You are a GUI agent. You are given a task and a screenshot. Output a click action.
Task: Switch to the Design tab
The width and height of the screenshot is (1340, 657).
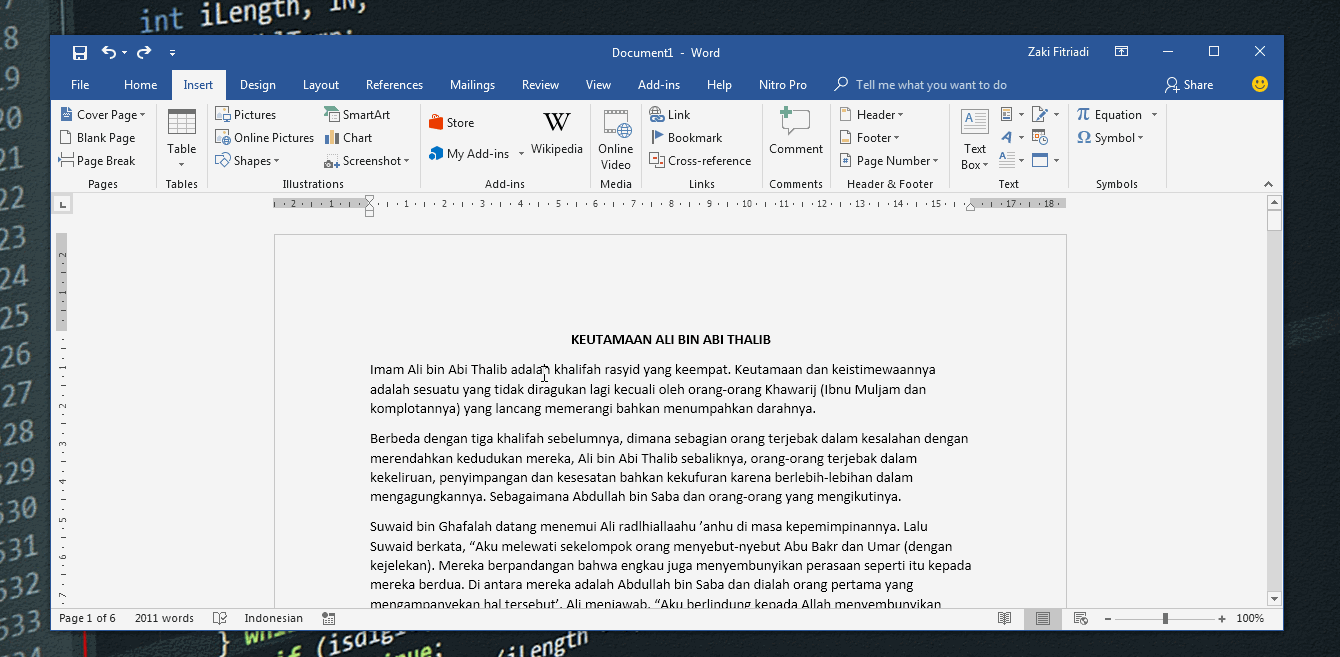[x=258, y=85]
